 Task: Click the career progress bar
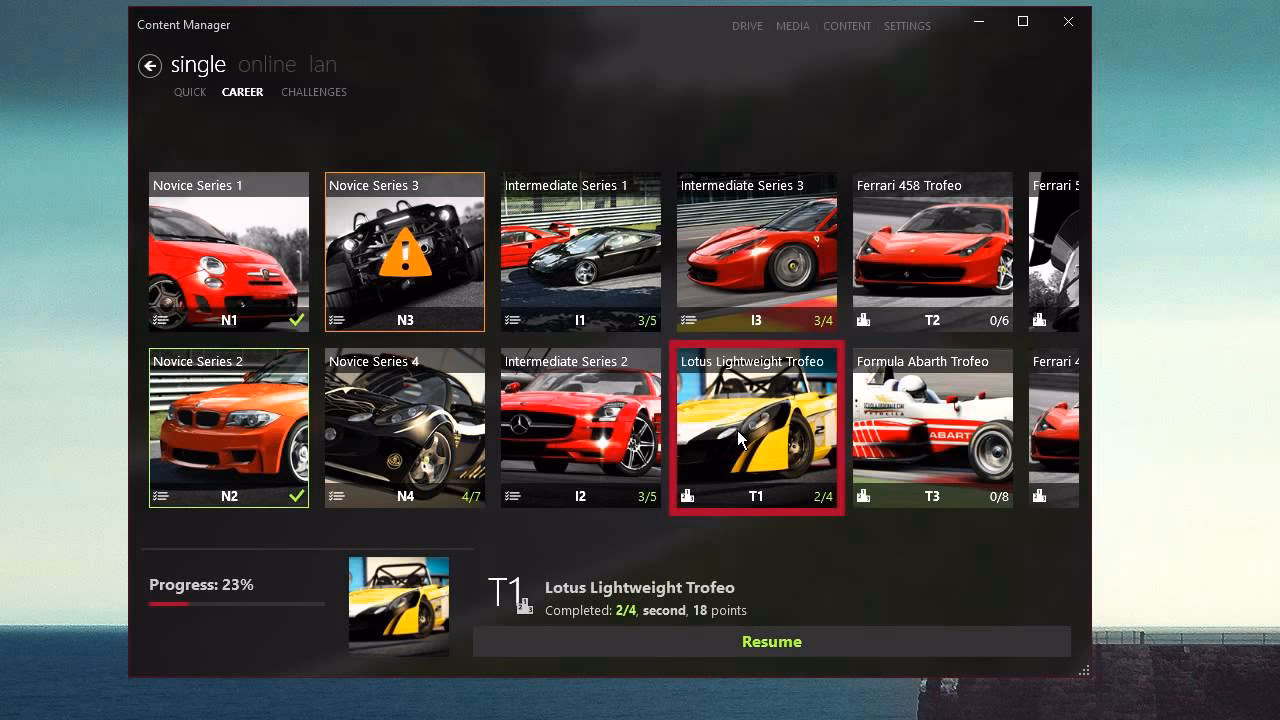point(237,604)
